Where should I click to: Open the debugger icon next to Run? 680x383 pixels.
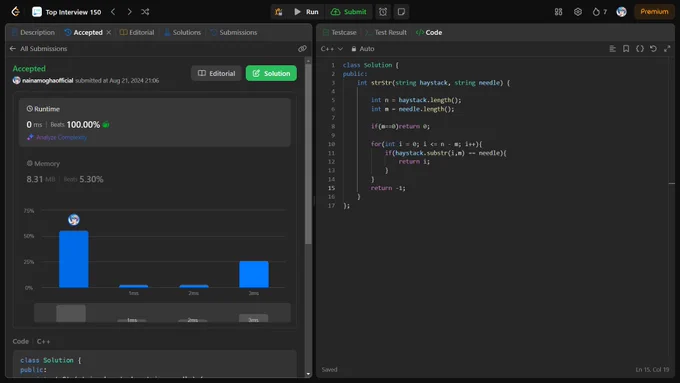(x=279, y=12)
